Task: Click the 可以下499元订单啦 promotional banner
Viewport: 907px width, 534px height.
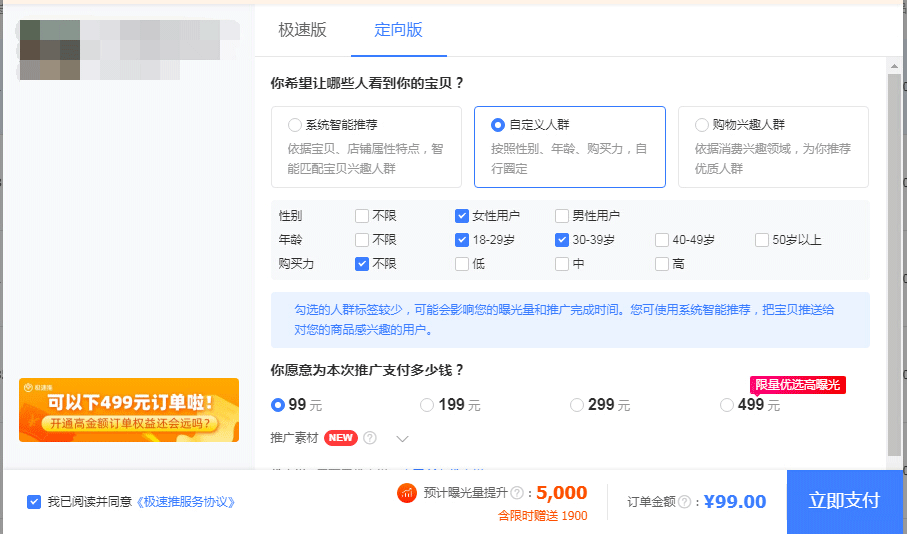Action: [x=129, y=410]
